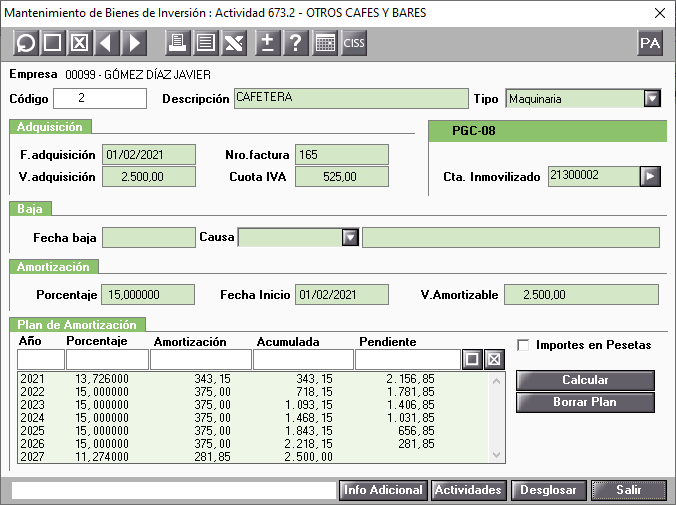Select the 2022 row in amortization plan
This screenshot has width=676, height=505.
click(254, 392)
